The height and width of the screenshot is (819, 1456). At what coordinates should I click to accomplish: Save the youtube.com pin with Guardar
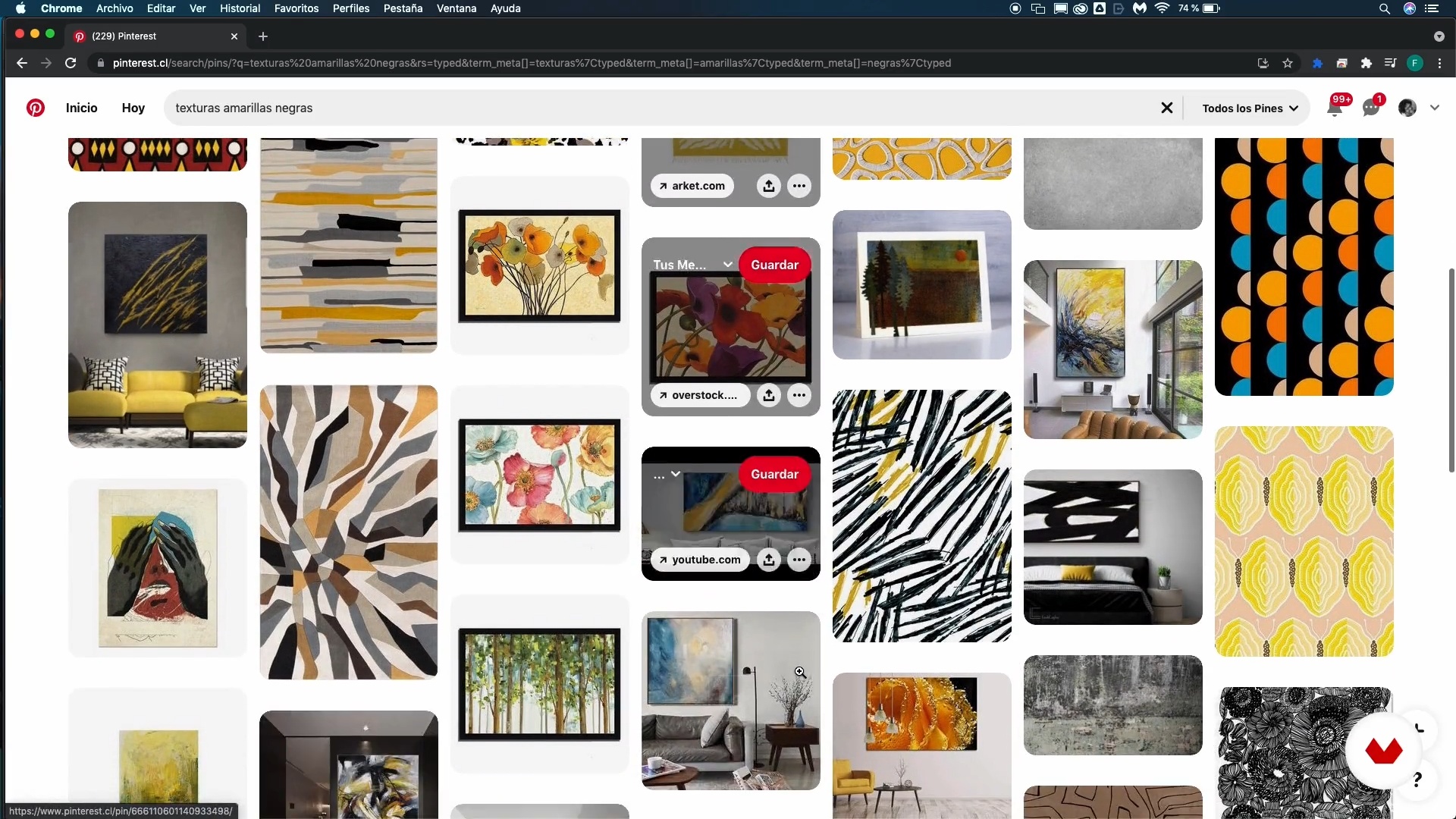coord(774,474)
